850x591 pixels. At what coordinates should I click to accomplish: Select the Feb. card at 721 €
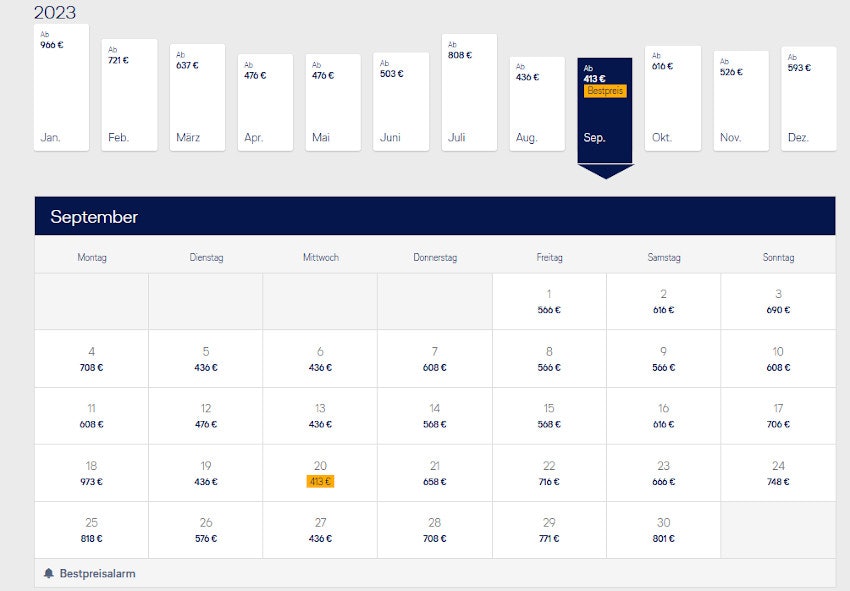[x=129, y=95]
